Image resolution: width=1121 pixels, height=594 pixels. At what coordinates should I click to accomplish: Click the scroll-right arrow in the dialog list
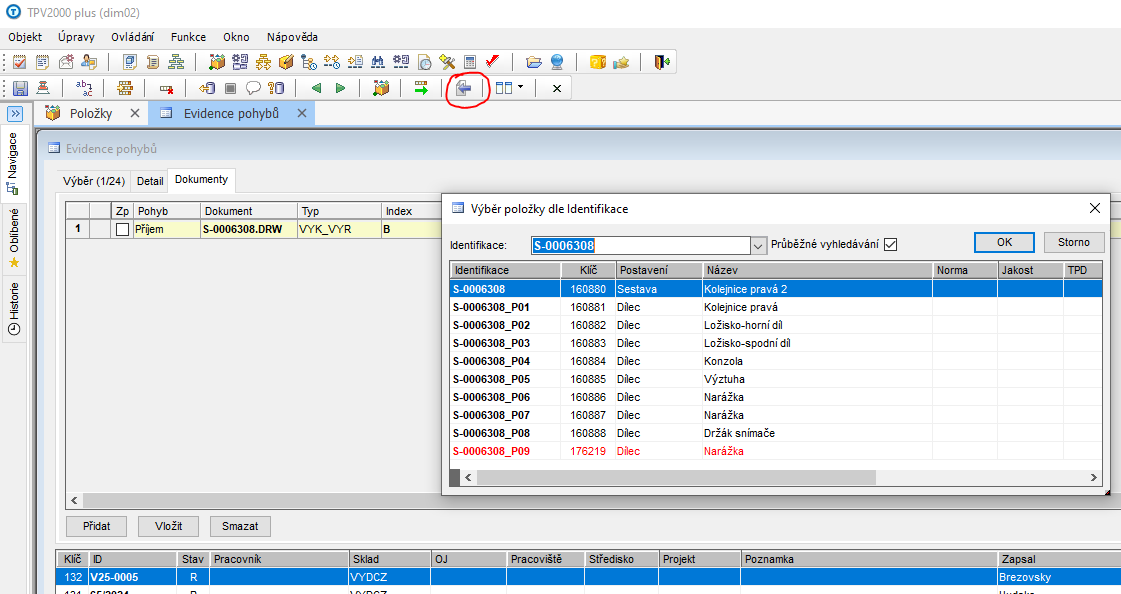point(1094,477)
